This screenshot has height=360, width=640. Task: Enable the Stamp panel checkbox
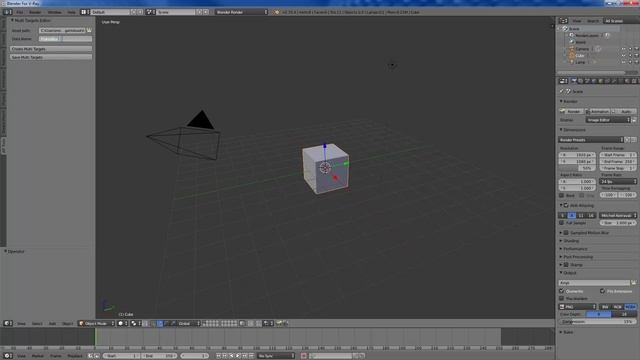tap(567, 265)
